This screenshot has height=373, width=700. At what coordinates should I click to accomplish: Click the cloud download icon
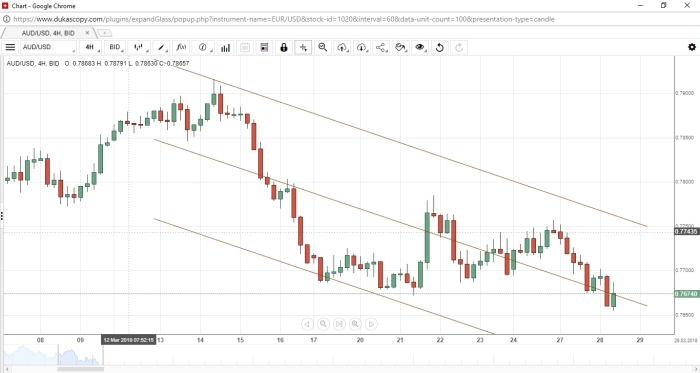click(362, 47)
